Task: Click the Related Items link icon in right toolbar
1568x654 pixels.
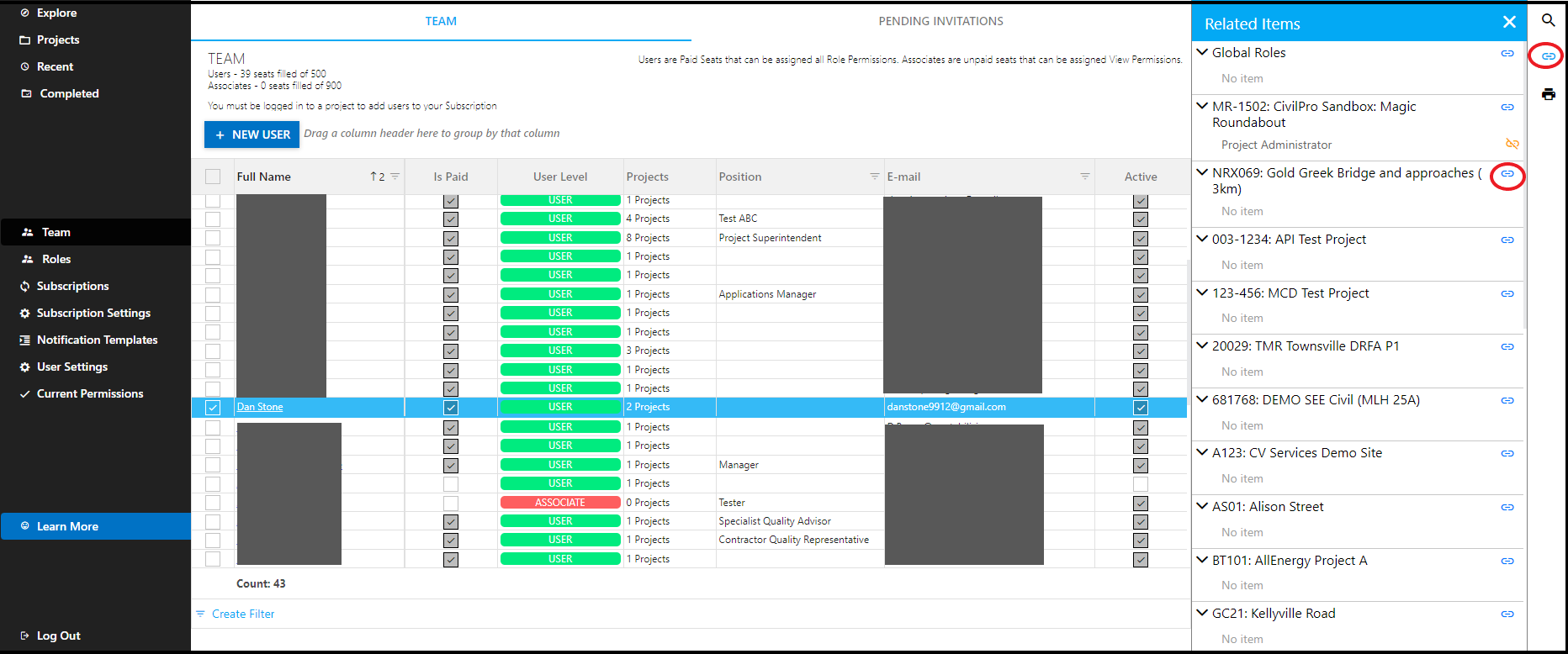Action: tap(1548, 56)
